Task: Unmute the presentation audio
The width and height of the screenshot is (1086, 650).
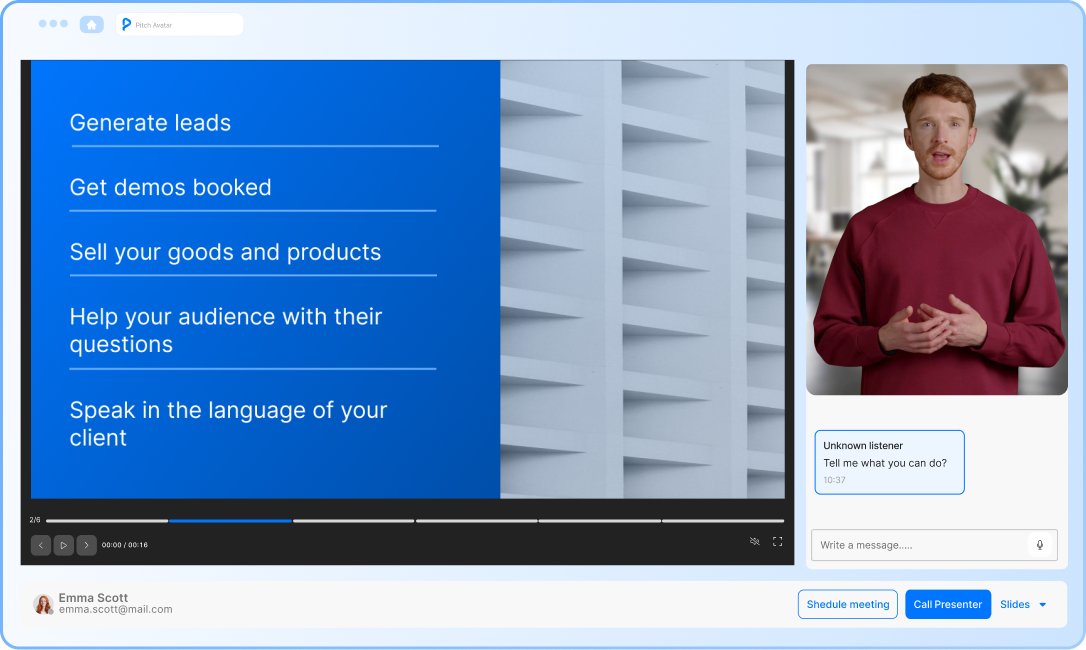Action: point(755,541)
